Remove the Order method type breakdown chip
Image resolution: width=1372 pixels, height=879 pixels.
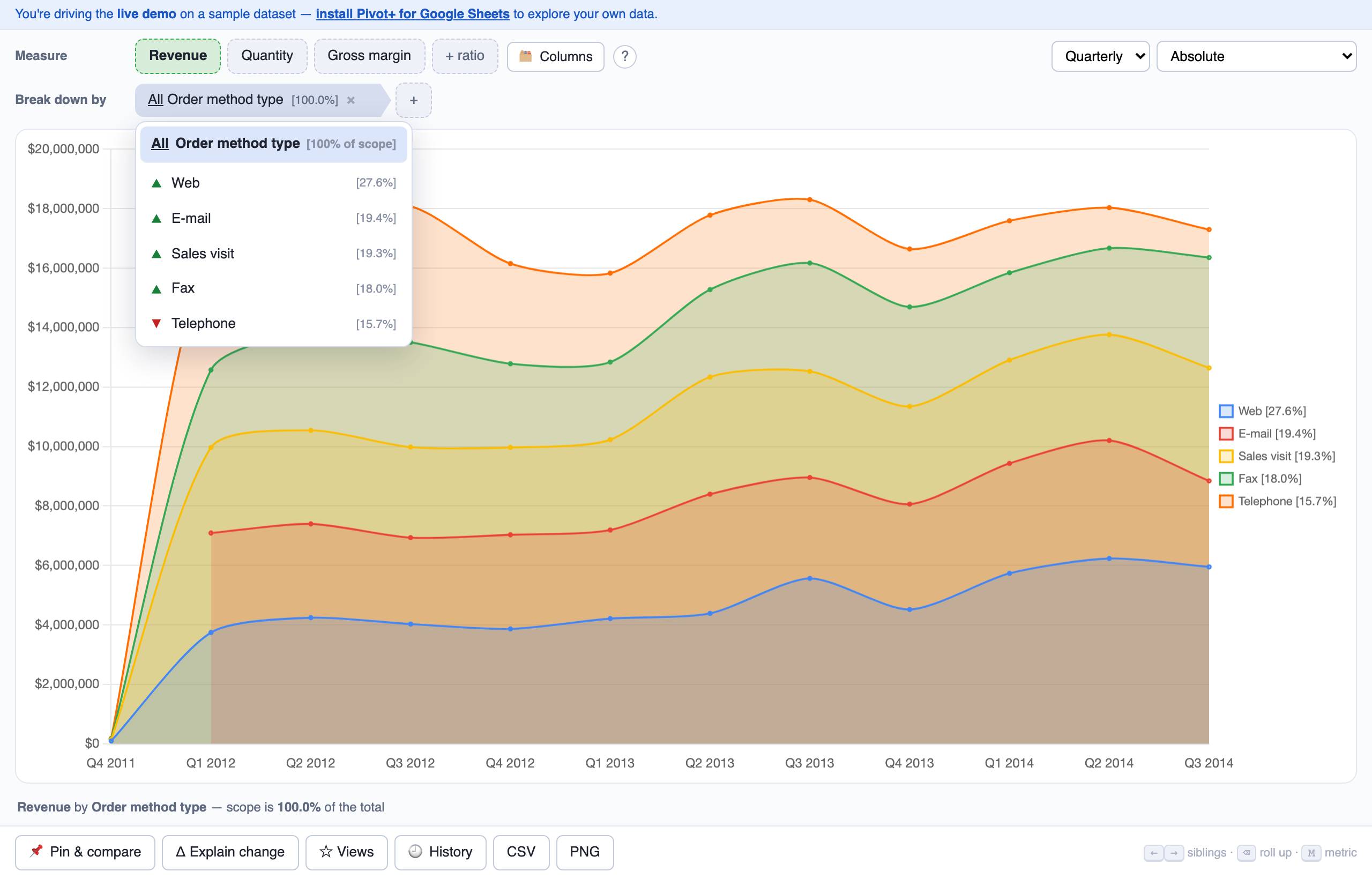pos(351,100)
